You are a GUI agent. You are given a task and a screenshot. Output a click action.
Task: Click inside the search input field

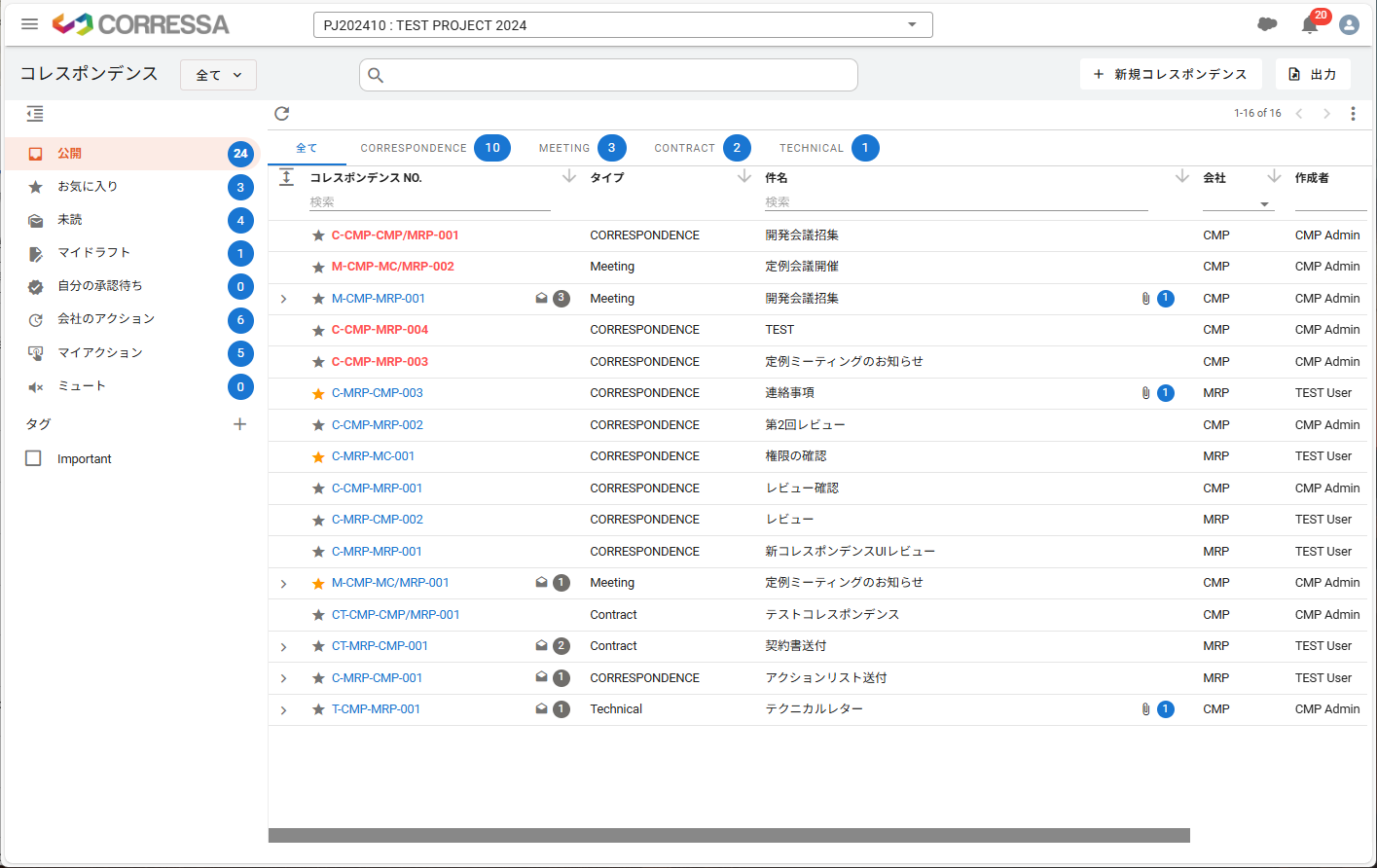pos(608,74)
